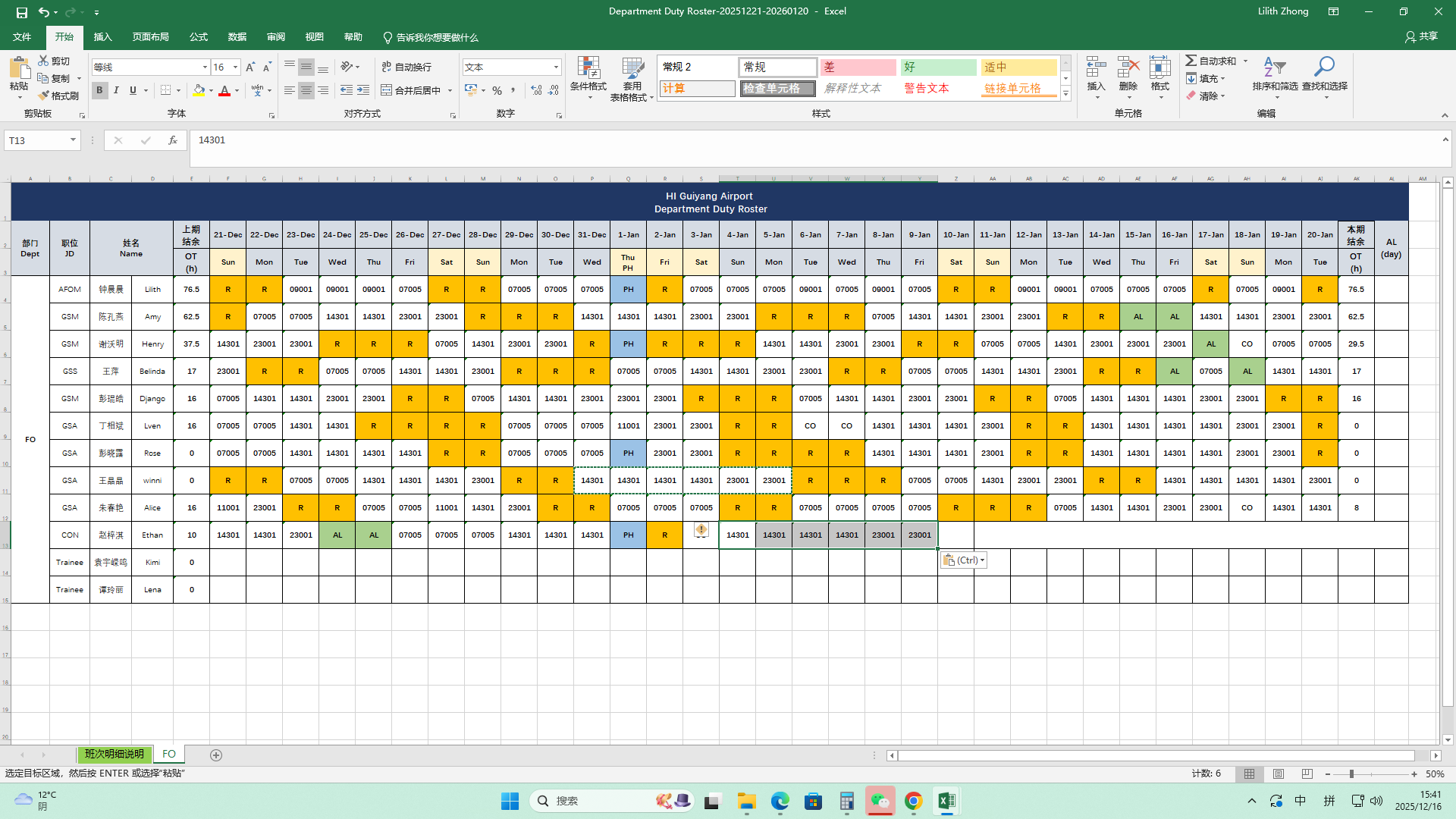Click the Insert Function fx icon
The height and width of the screenshot is (819, 1456).
(x=173, y=140)
